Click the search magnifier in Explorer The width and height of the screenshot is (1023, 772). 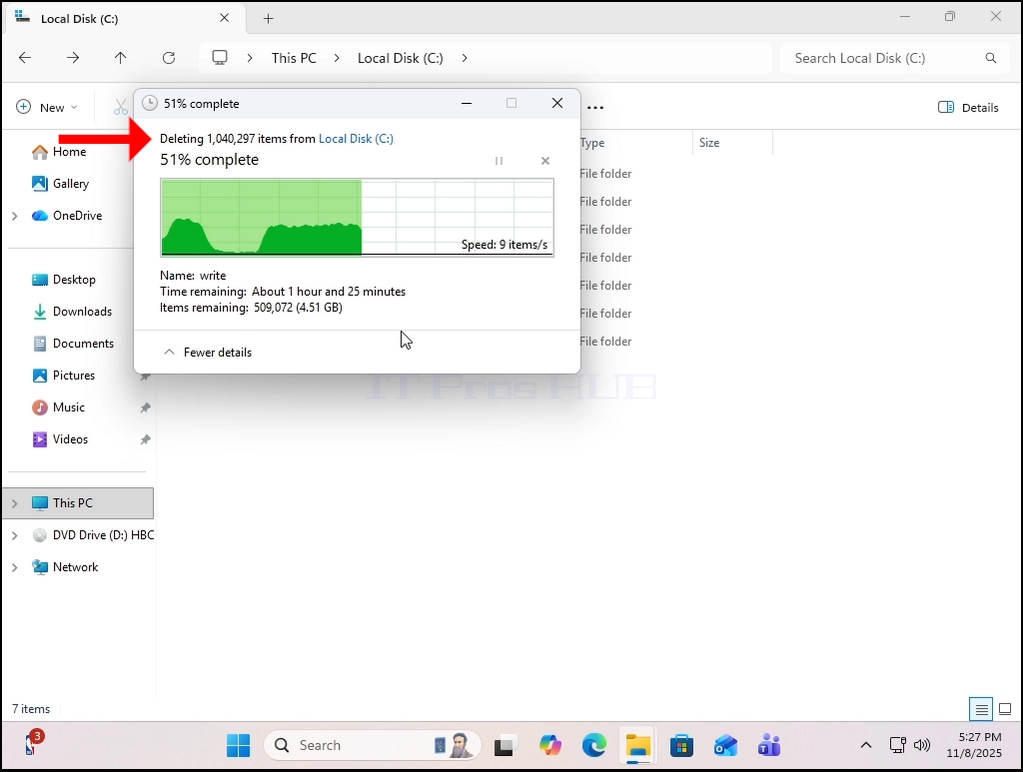pos(990,58)
